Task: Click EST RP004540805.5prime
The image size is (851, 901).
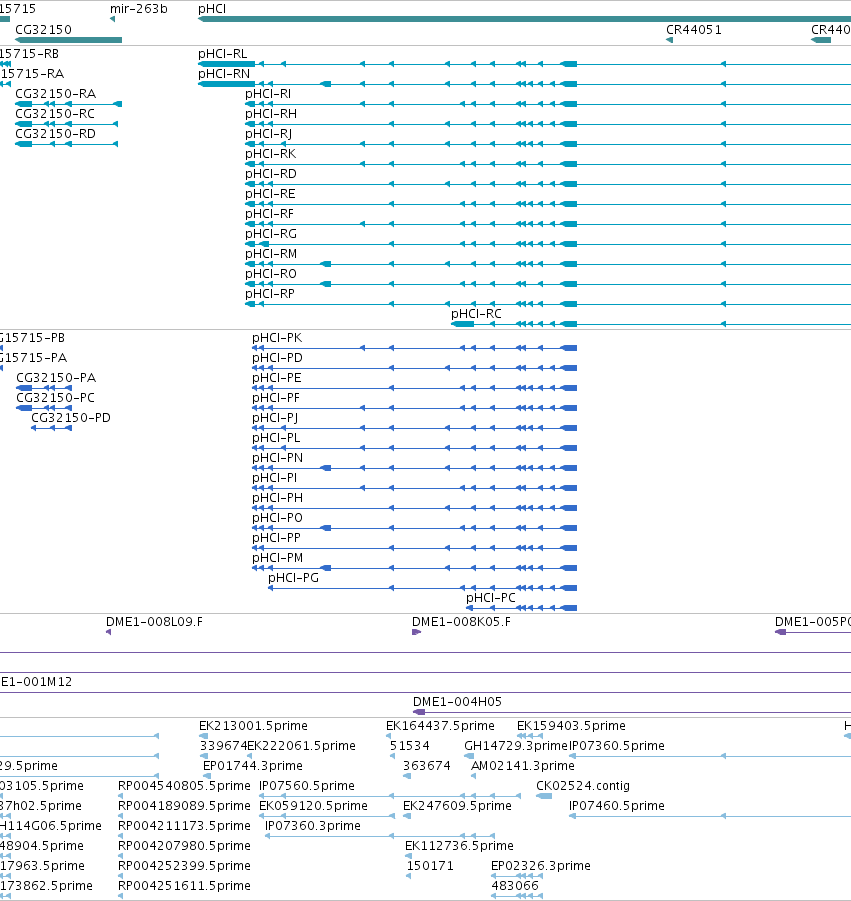Action: (184, 786)
